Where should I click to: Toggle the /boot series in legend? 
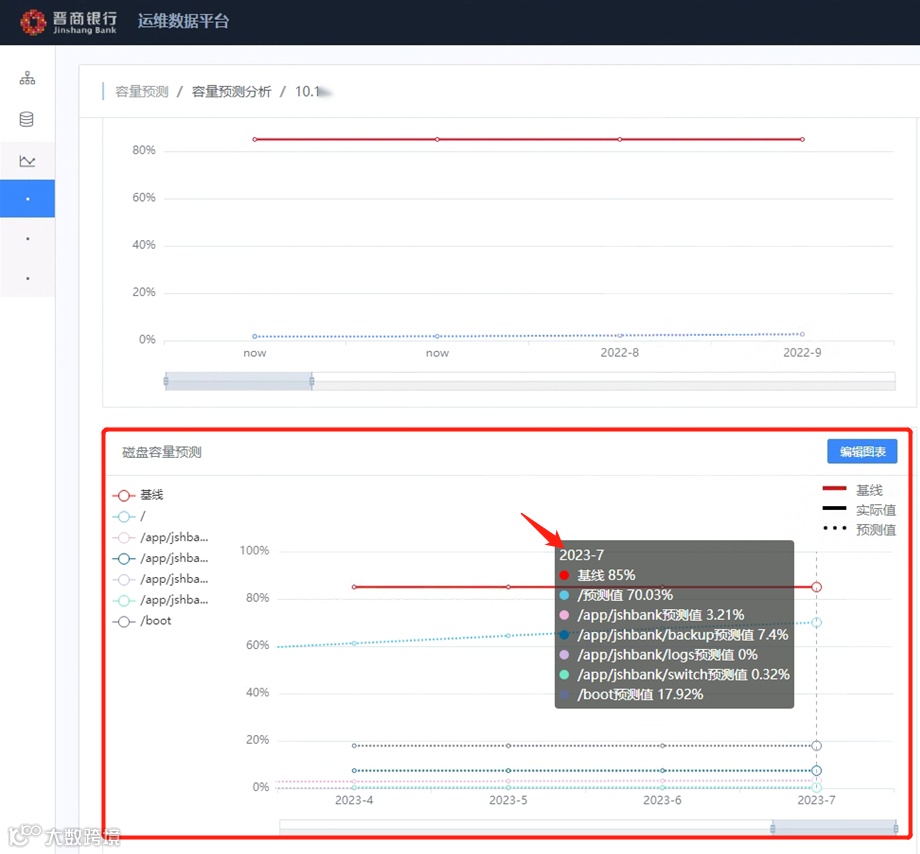pos(142,621)
